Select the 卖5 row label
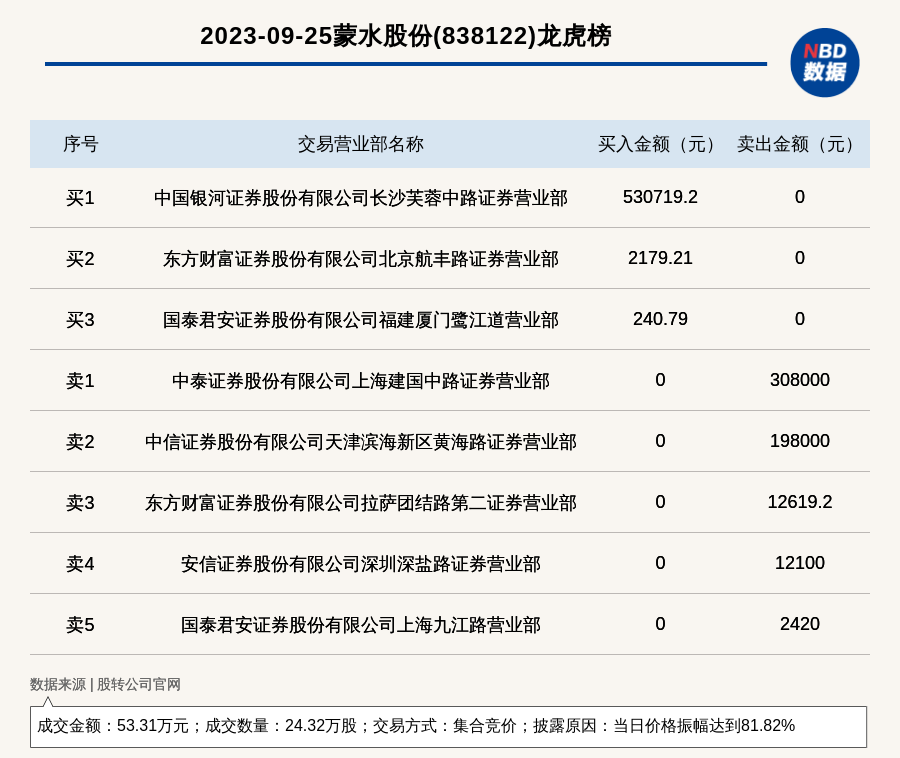 click(x=80, y=624)
